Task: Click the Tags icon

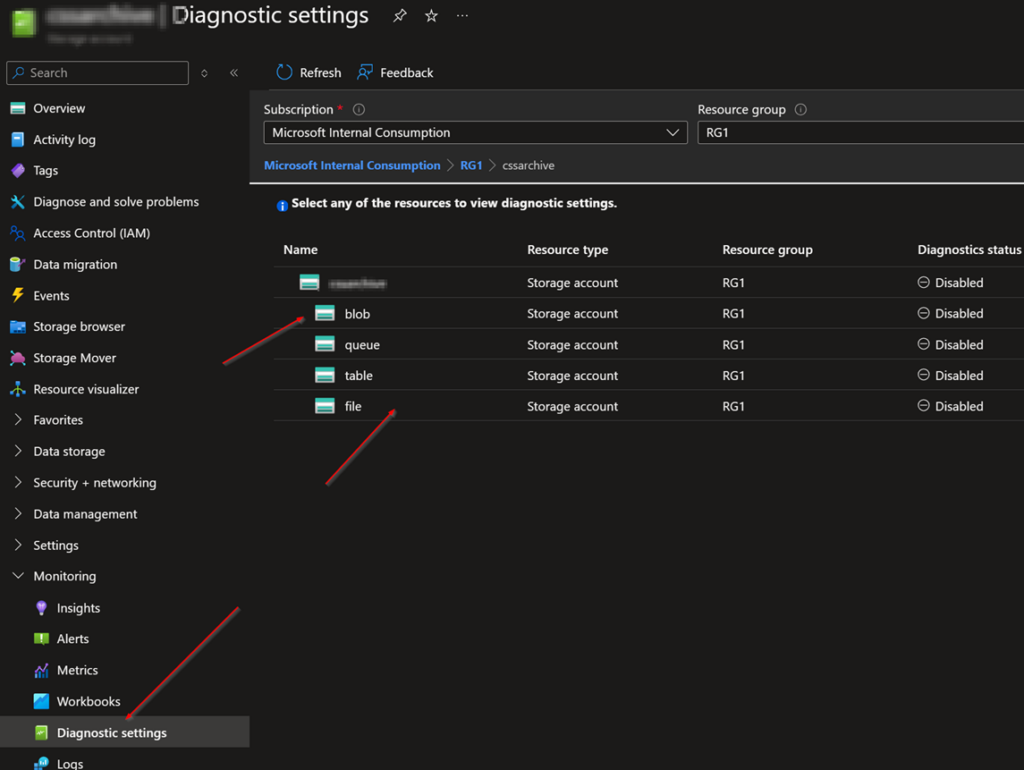Action: tap(18, 170)
